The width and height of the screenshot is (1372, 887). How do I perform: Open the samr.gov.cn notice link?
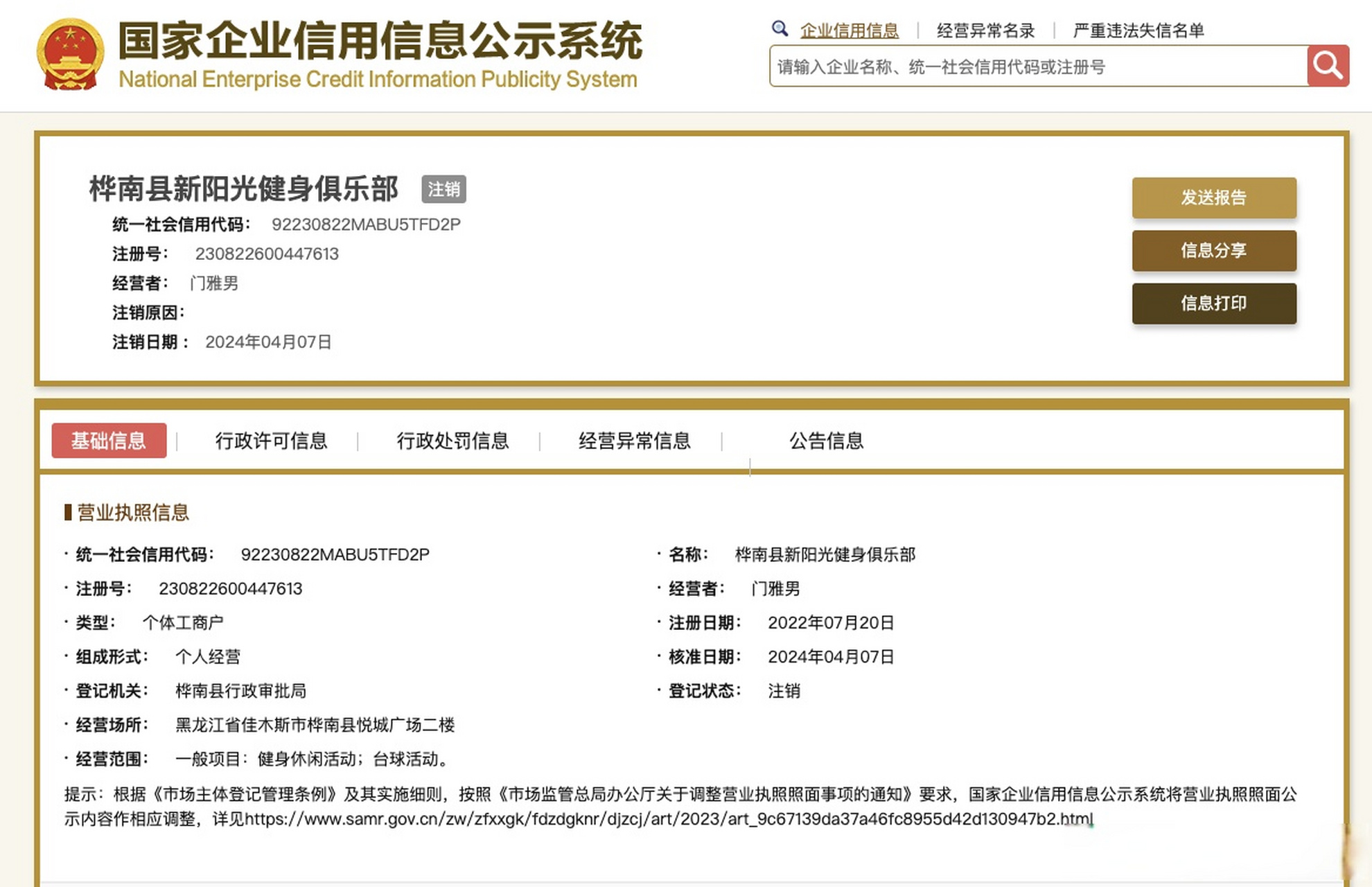pos(669,819)
